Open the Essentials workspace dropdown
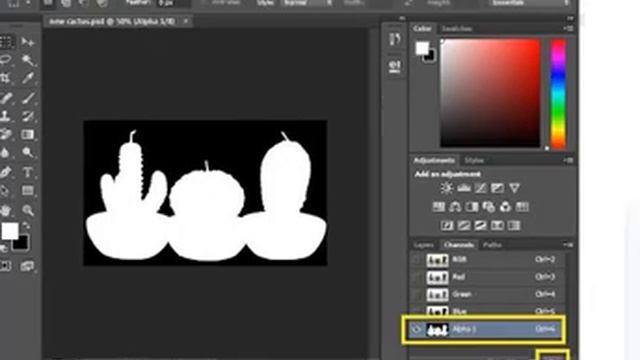 (x=531, y=3)
